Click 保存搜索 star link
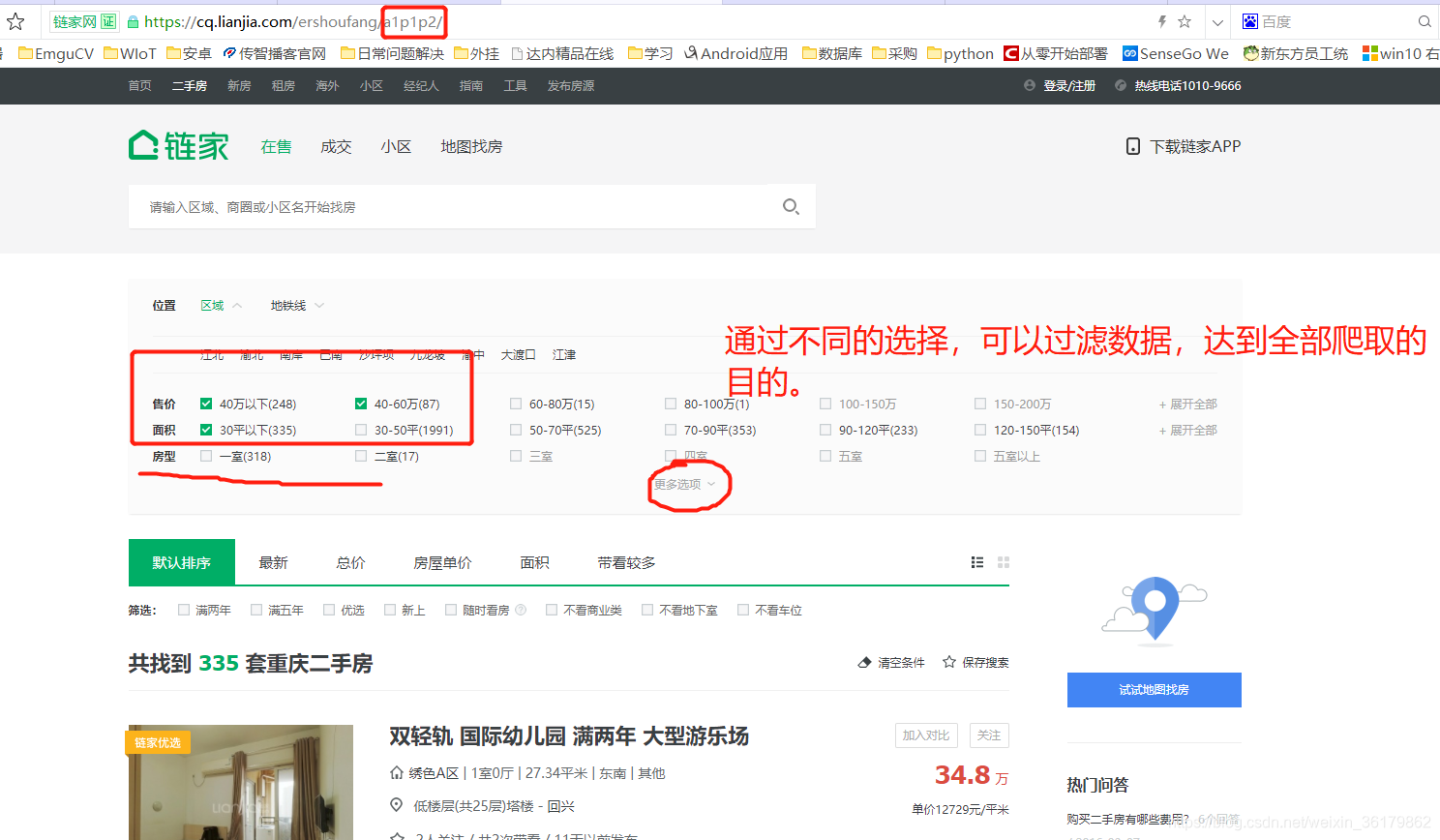The height and width of the screenshot is (840, 1440). pos(975,663)
